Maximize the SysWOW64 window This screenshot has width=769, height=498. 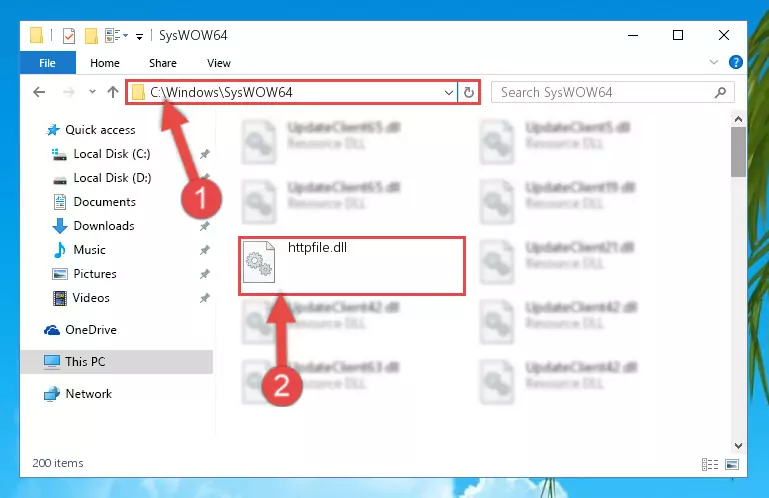678,35
